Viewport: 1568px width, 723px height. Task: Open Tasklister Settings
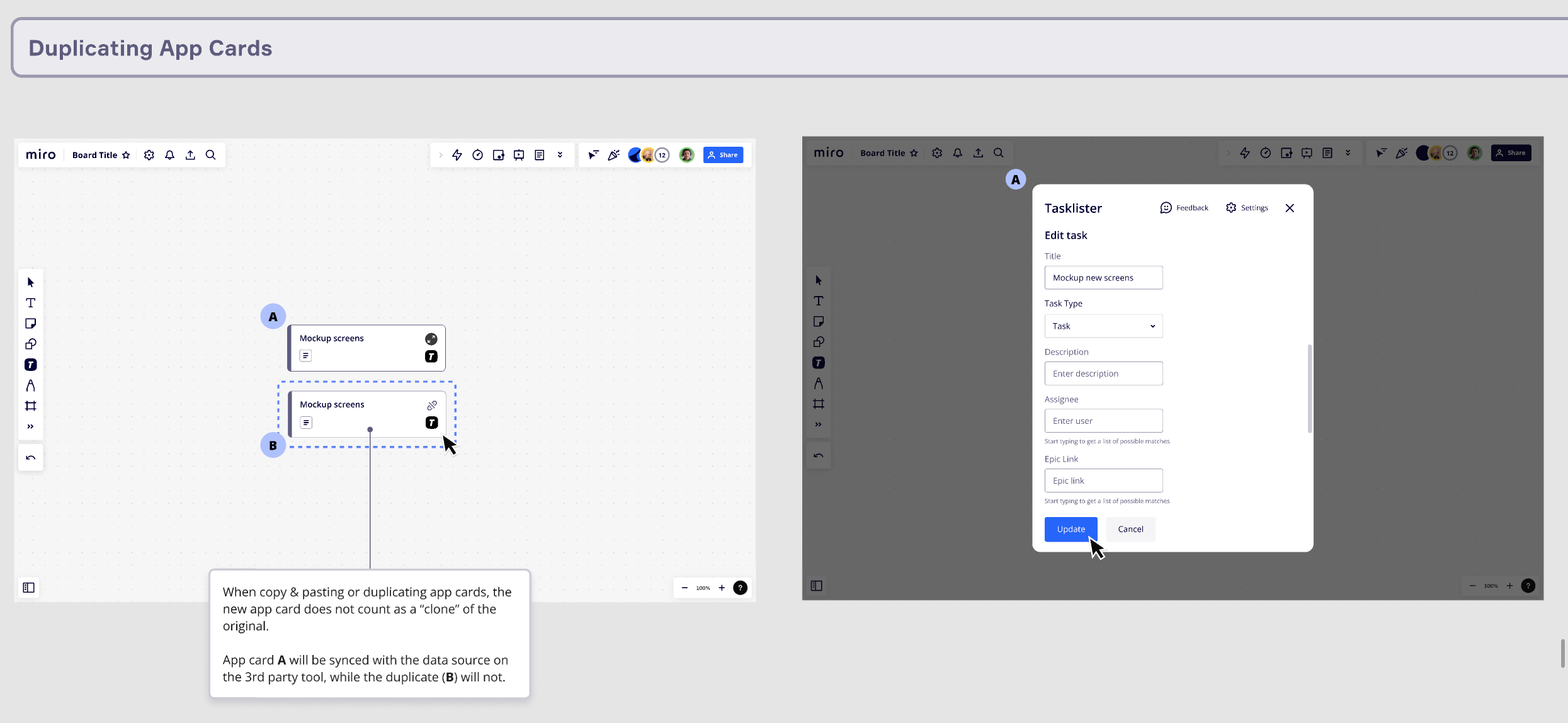1247,208
